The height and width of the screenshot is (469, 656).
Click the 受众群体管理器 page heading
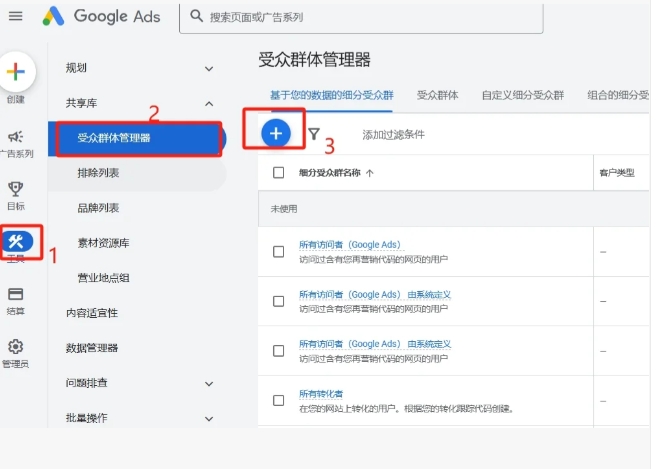315,59
